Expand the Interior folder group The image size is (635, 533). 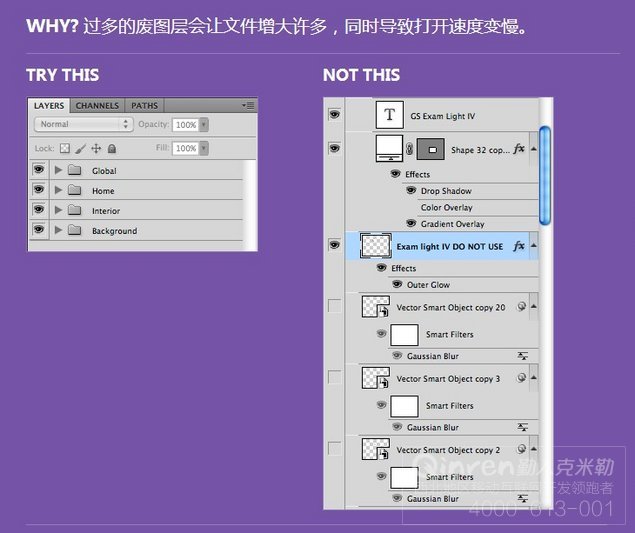click(x=58, y=210)
